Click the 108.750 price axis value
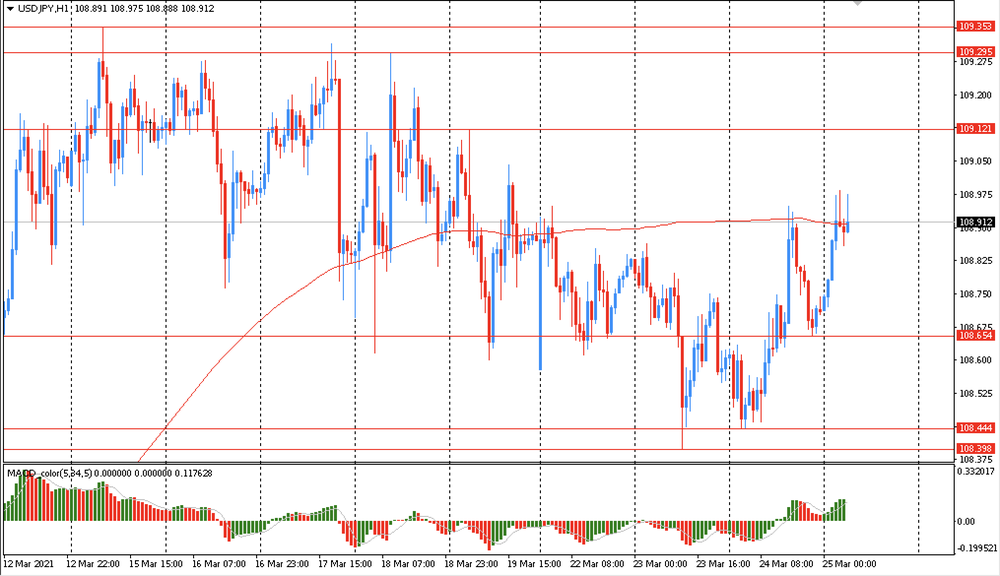The height and width of the screenshot is (576, 1000). 976,294
